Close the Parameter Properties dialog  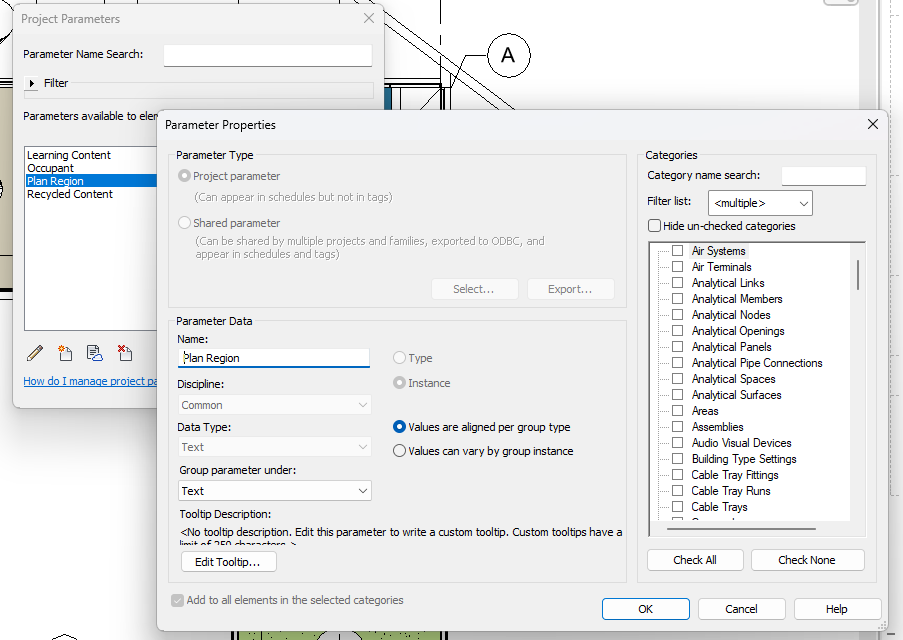[872, 124]
